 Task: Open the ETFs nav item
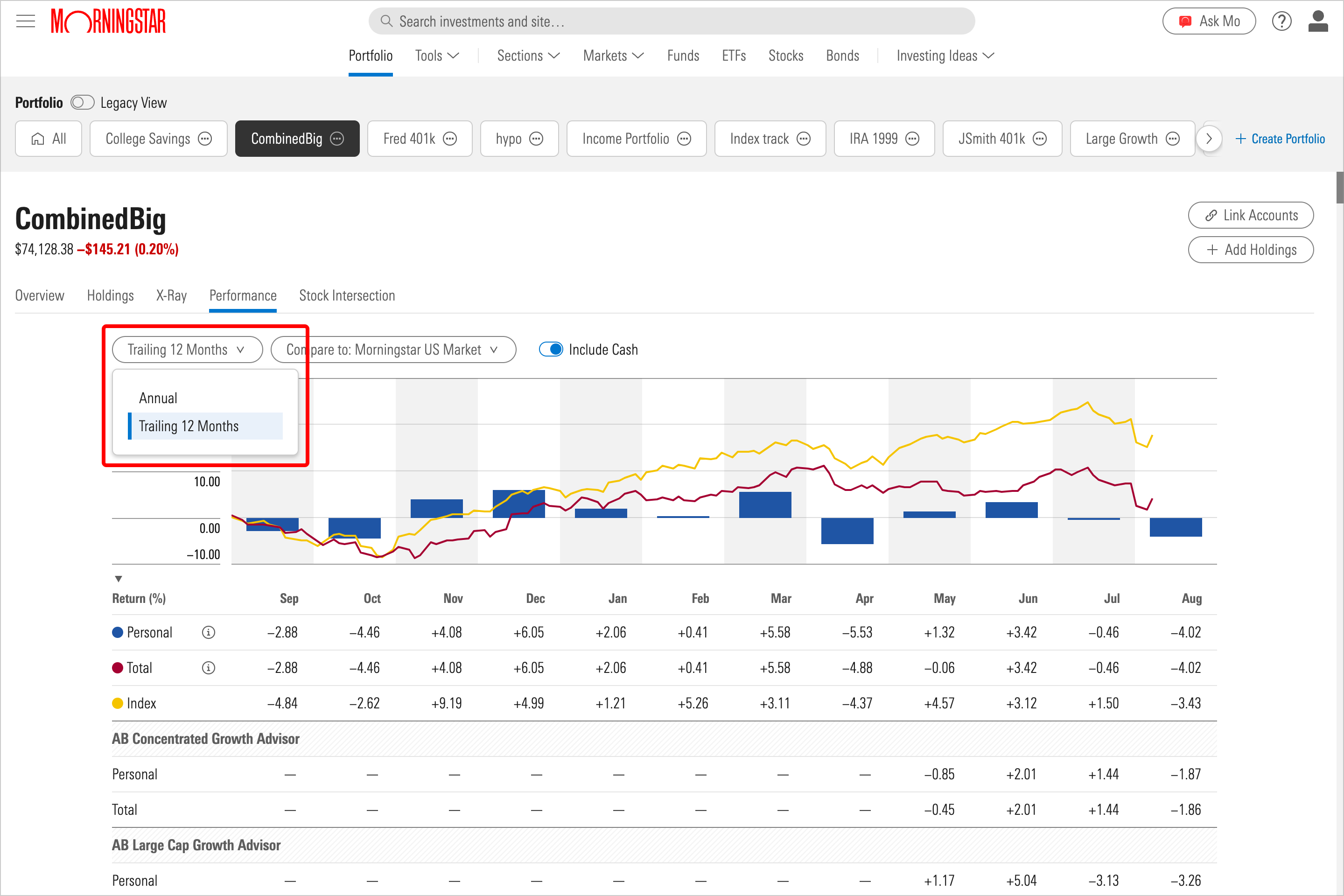click(734, 56)
